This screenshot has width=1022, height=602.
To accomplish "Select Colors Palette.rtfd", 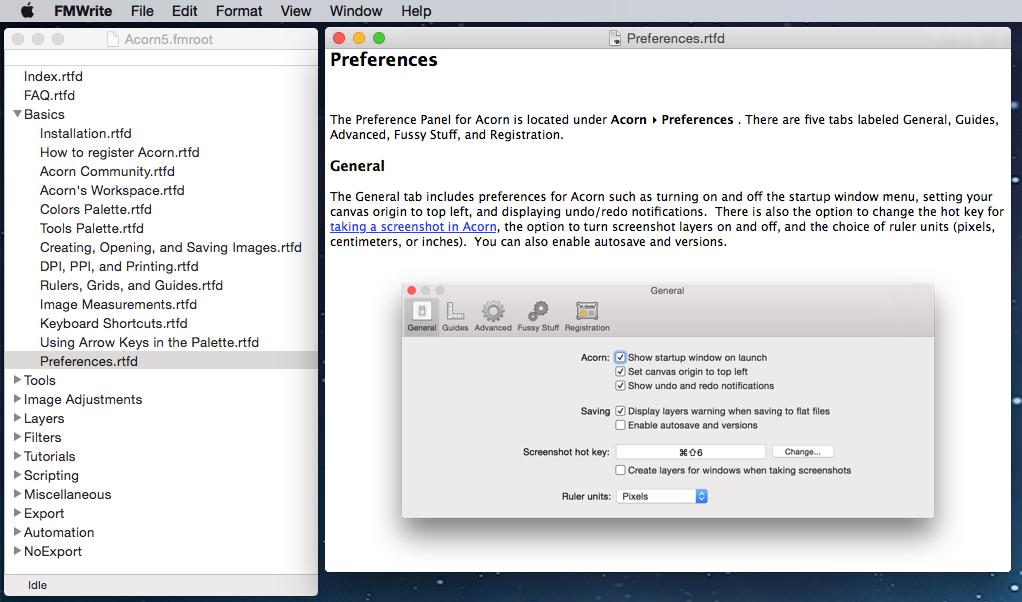I will click(x=96, y=209).
